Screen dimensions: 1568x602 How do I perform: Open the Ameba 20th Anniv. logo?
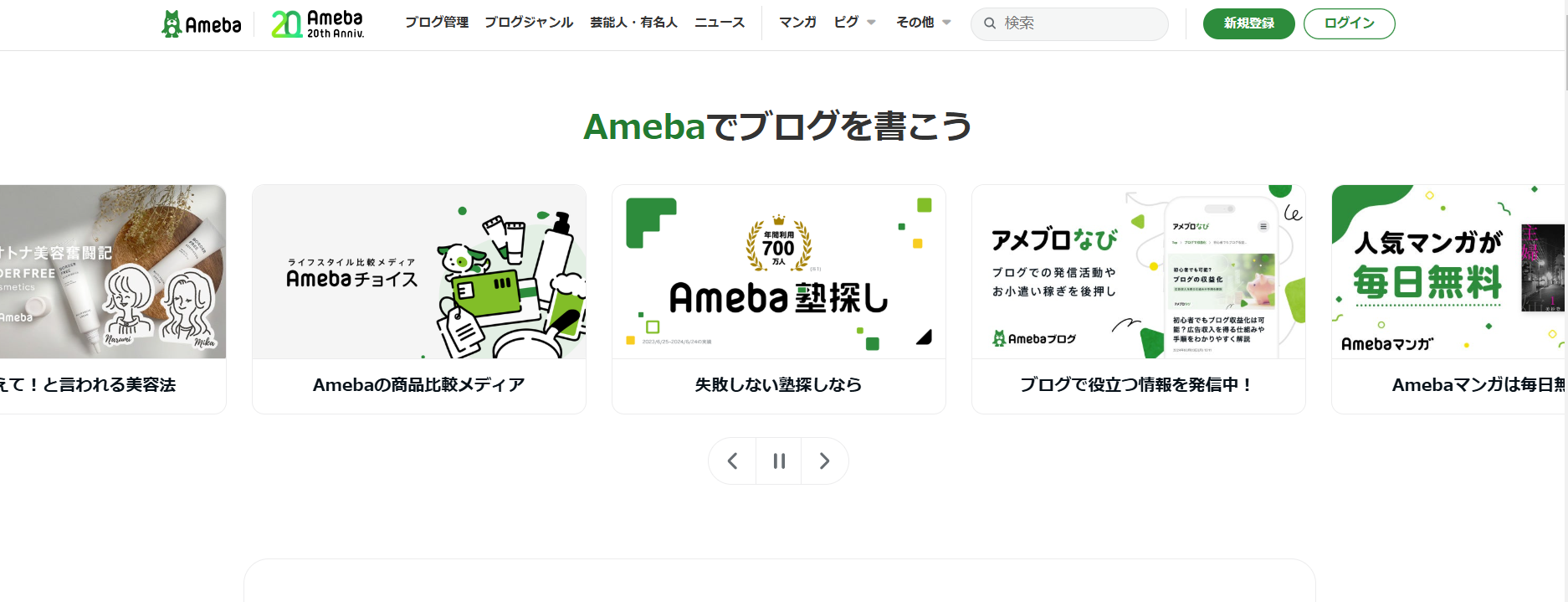pyautogui.click(x=317, y=24)
